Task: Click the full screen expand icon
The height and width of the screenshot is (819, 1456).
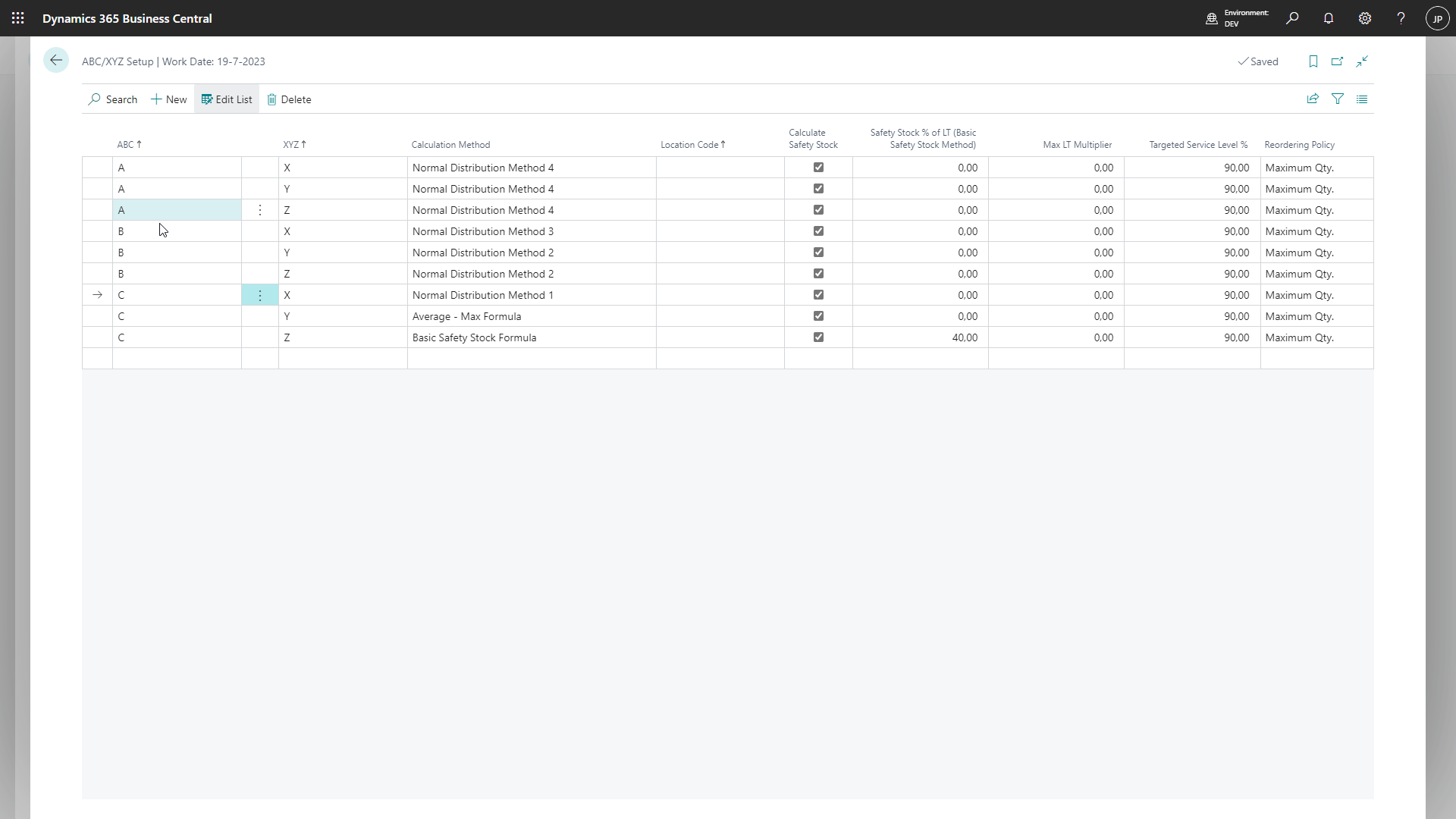Action: pyautogui.click(x=1363, y=61)
